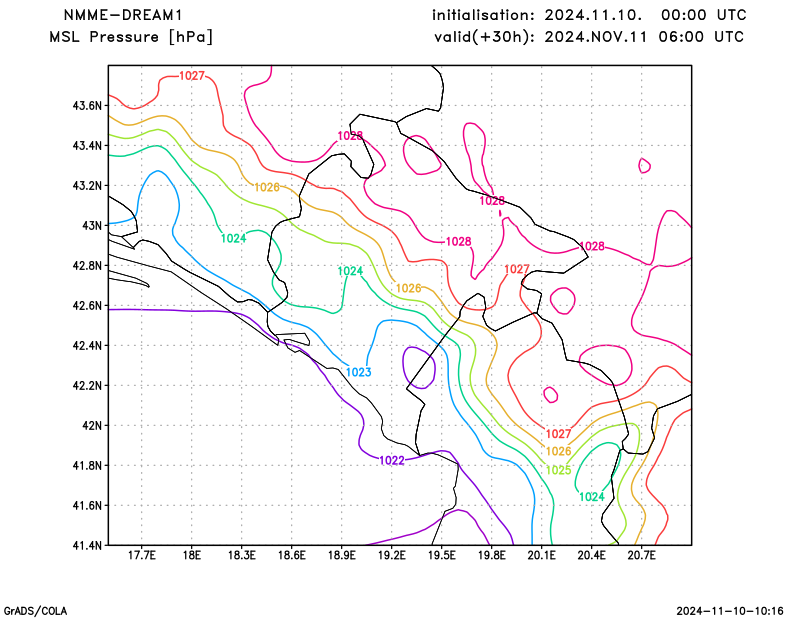800x618 pixels.
Task: Click the orange 1026 label just above 1025
Action: 559,451
